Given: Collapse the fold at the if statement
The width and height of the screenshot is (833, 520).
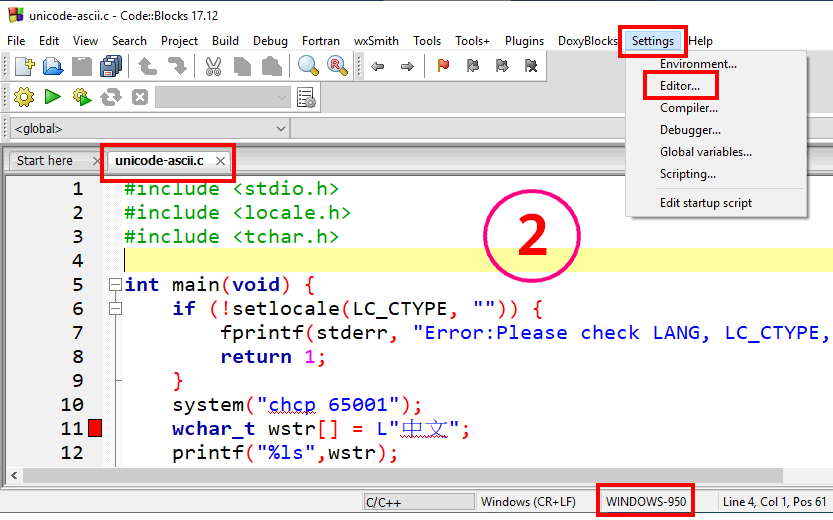Looking at the screenshot, I should click(115, 309).
